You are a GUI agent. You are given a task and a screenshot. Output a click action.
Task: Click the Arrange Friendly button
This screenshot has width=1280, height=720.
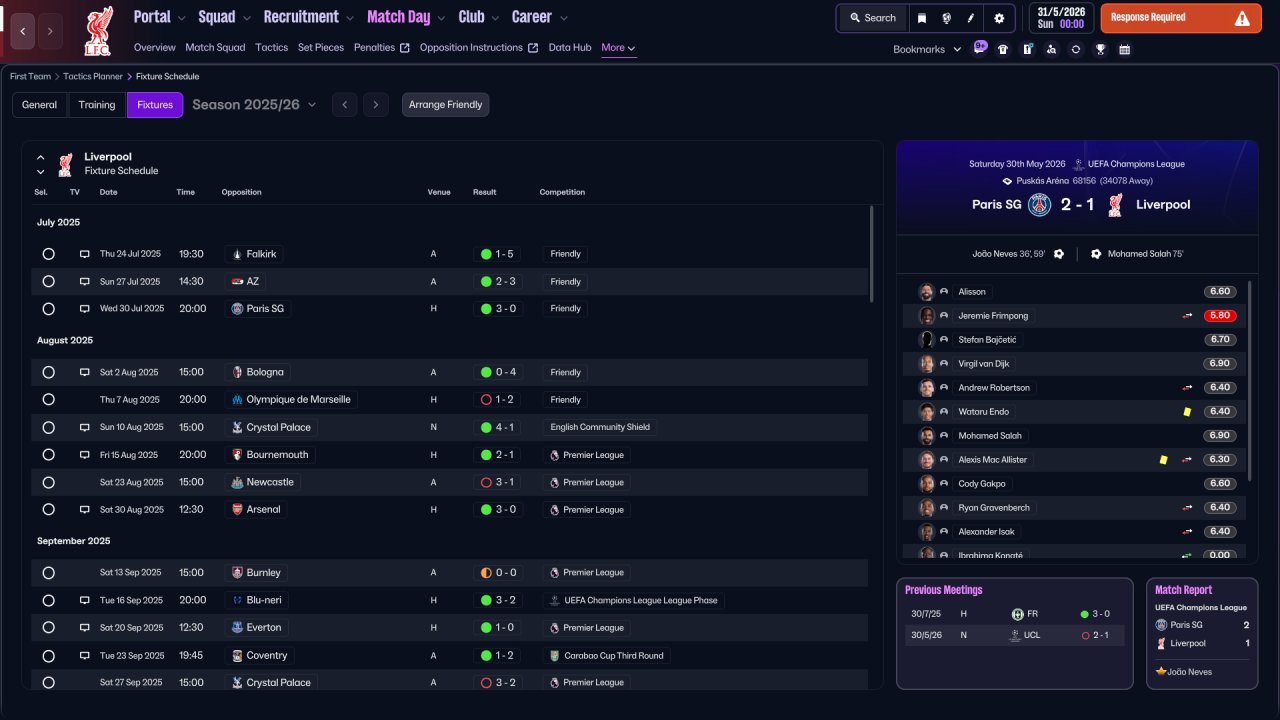[x=446, y=105]
